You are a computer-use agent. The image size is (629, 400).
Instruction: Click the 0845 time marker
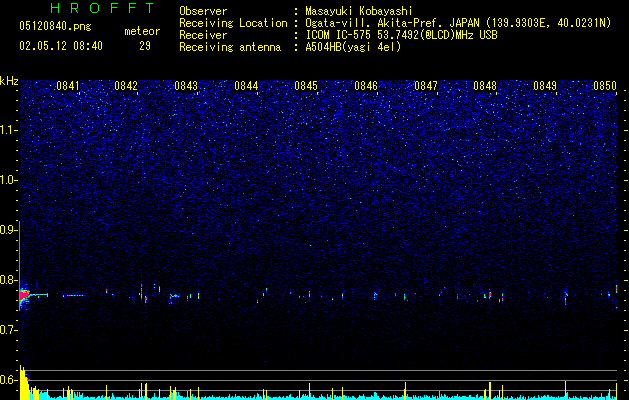coord(306,86)
